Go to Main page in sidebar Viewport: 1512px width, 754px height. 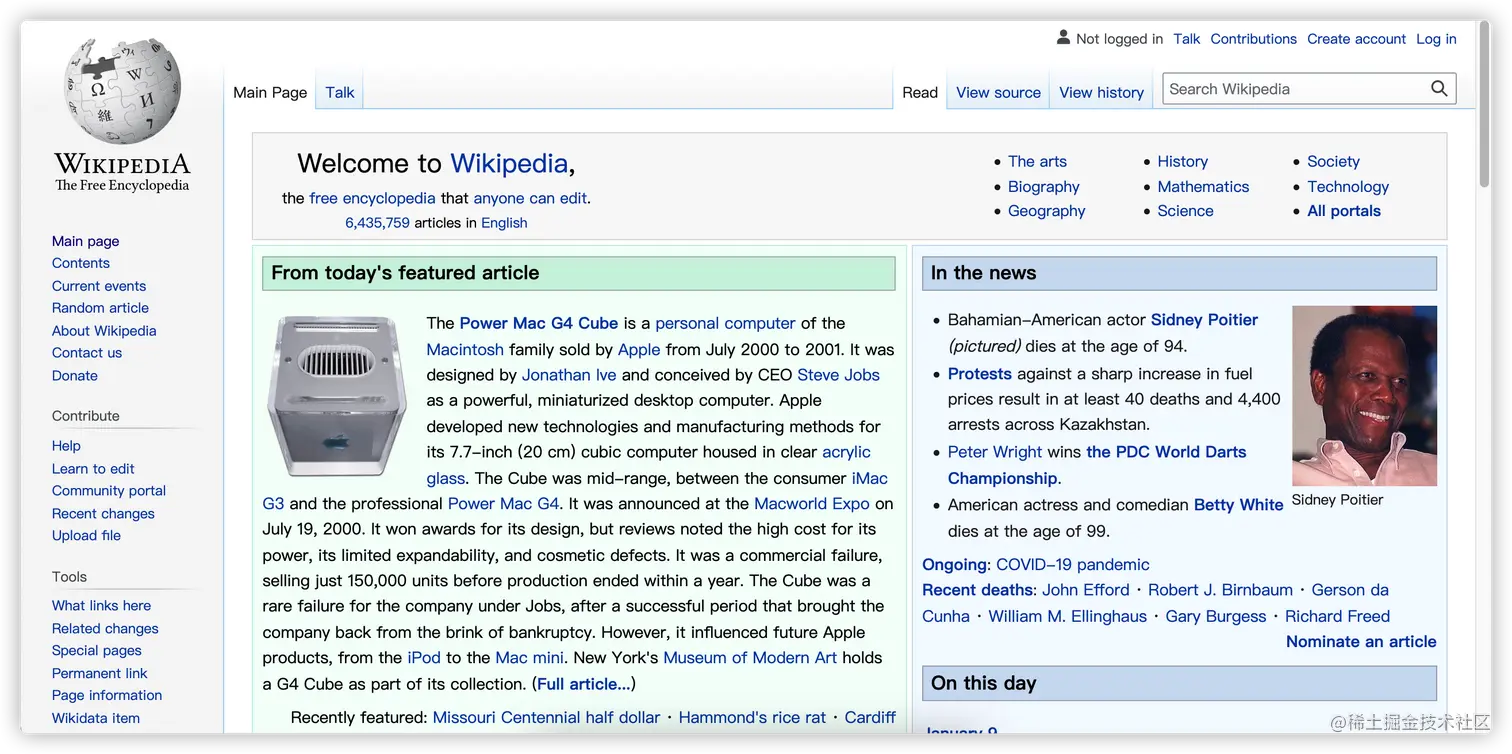pyautogui.click(x=85, y=241)
